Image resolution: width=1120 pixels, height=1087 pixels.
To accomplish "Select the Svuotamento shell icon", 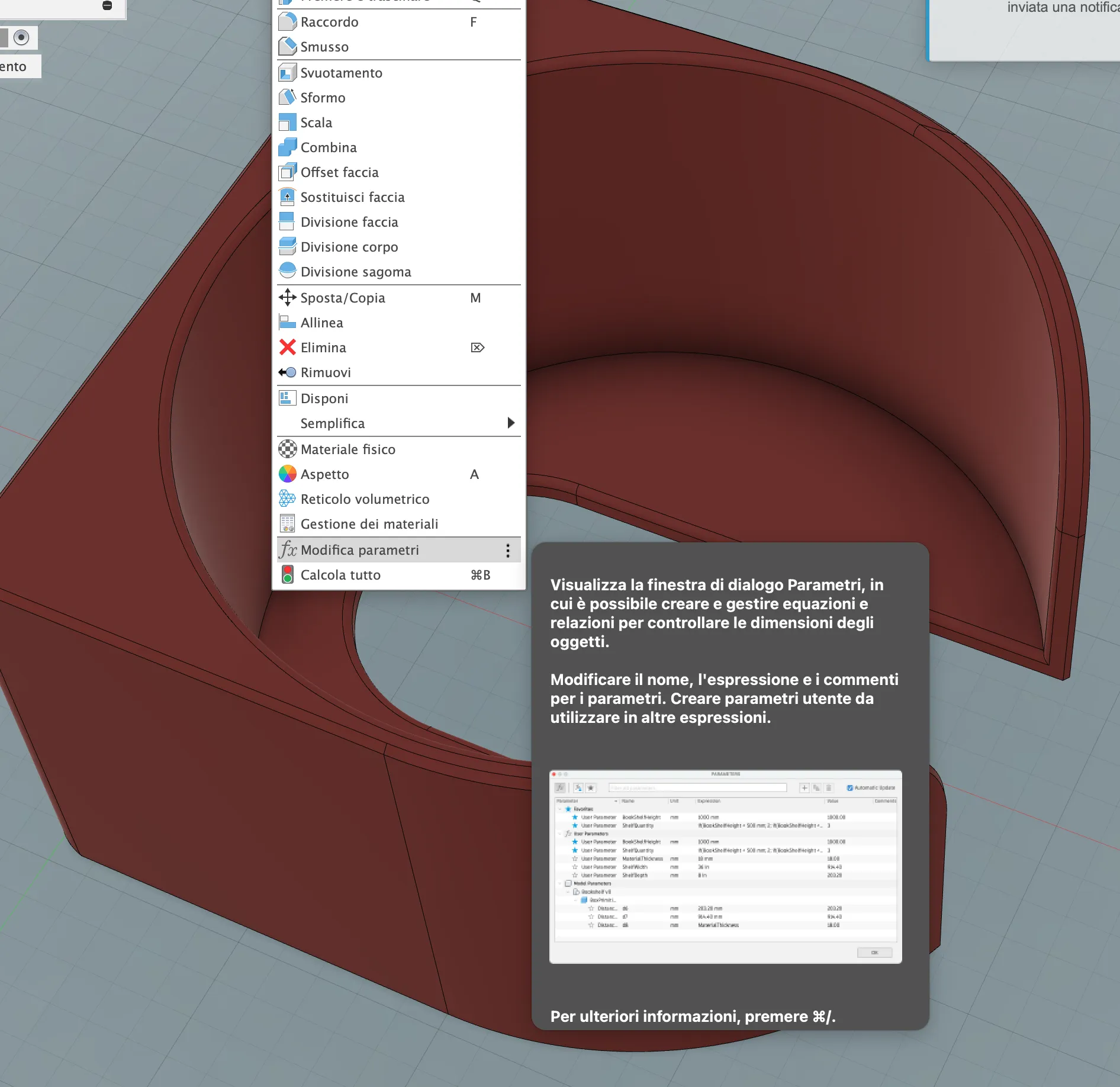I will click(287, 73).
